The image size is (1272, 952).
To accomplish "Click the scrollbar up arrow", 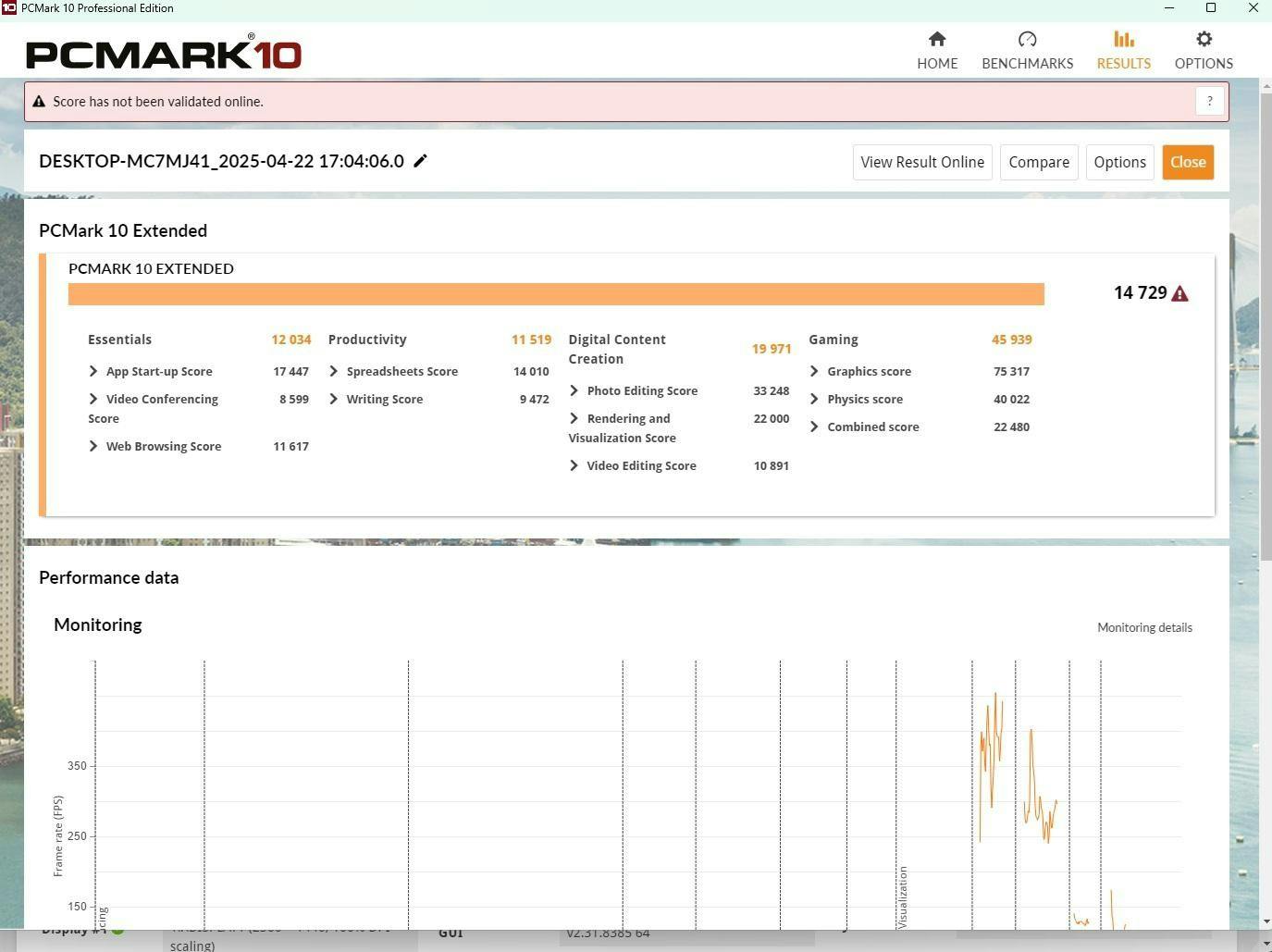I will [1266, 85].
